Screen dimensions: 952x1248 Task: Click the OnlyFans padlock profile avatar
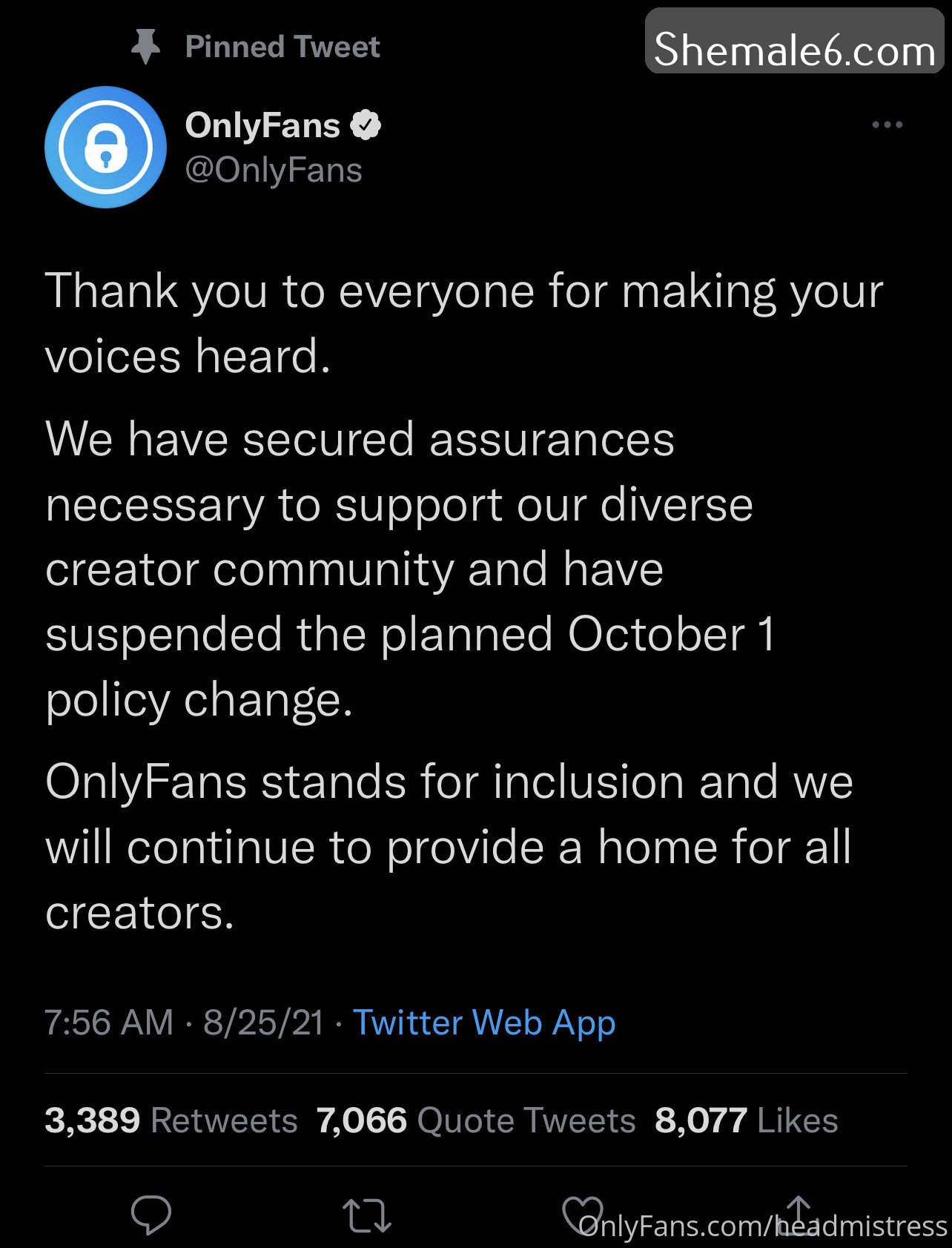[x=105, y=147]
